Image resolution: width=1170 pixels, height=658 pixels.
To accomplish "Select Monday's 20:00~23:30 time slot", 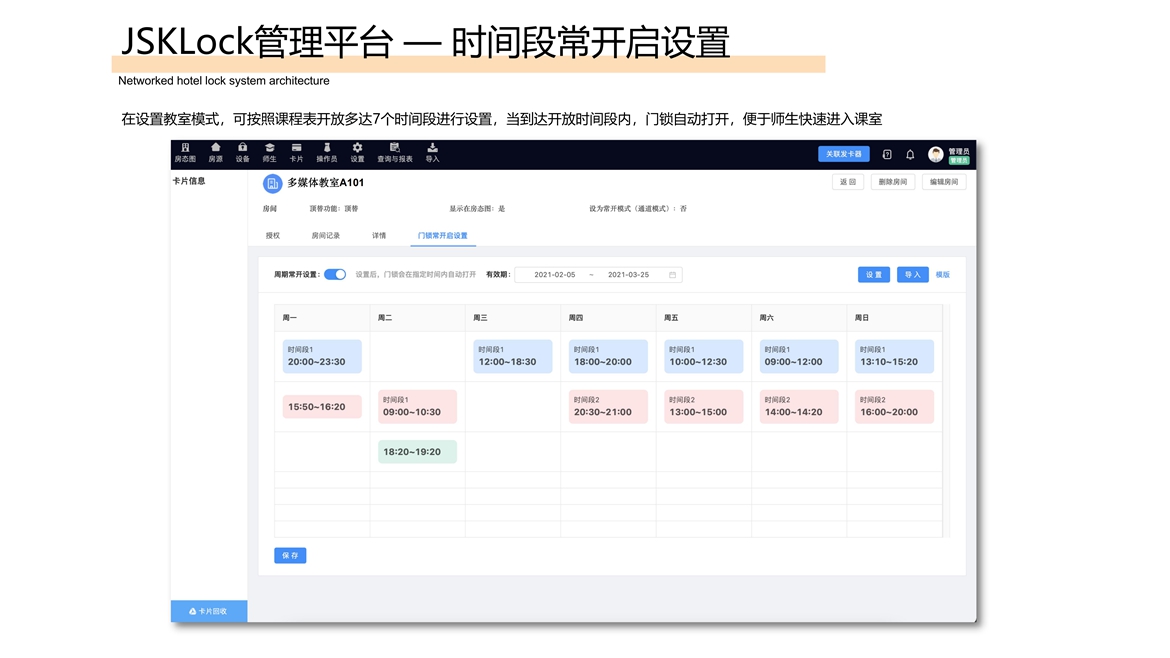I will coord(321,357).
